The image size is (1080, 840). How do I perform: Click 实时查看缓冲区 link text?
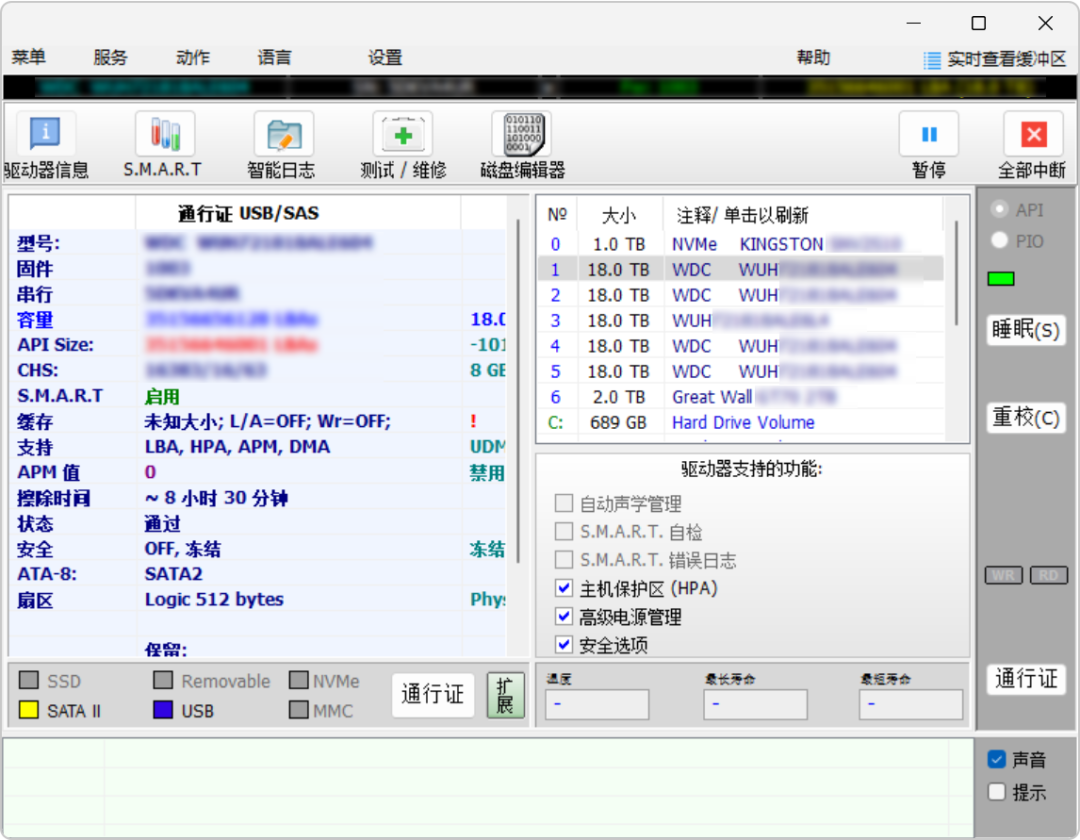pos(1006,59)
